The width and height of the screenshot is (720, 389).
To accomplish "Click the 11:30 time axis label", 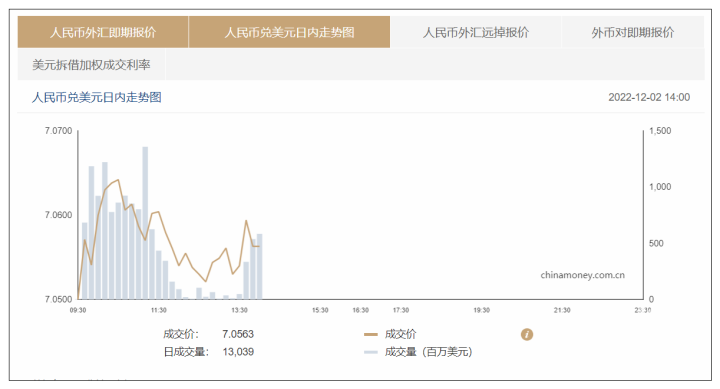I will point(158,310).
